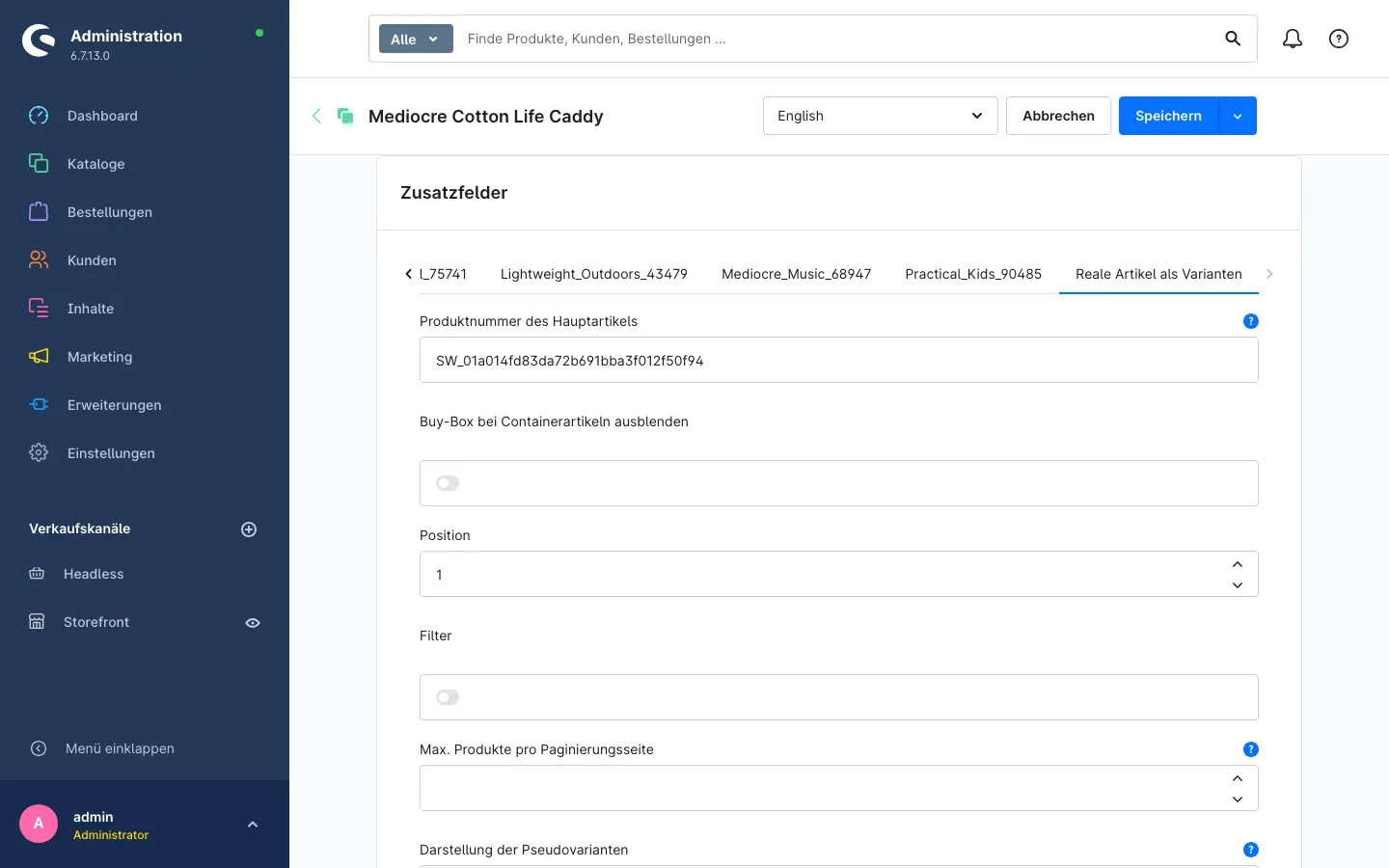1389x868 pixels.
Task: Click the Verkaufskanäle section heading
Action: [x=79, y=529]
